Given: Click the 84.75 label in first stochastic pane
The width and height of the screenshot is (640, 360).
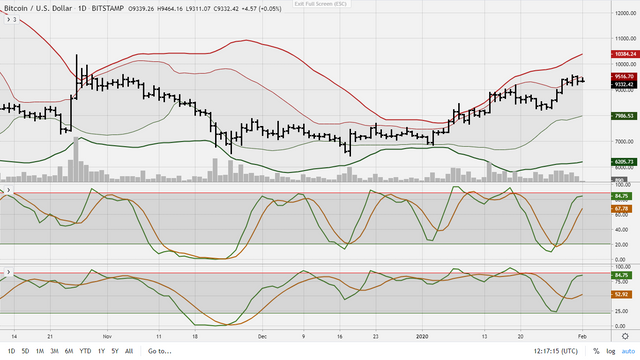Looking at the screenshot, I should click(x=621, y=196).
